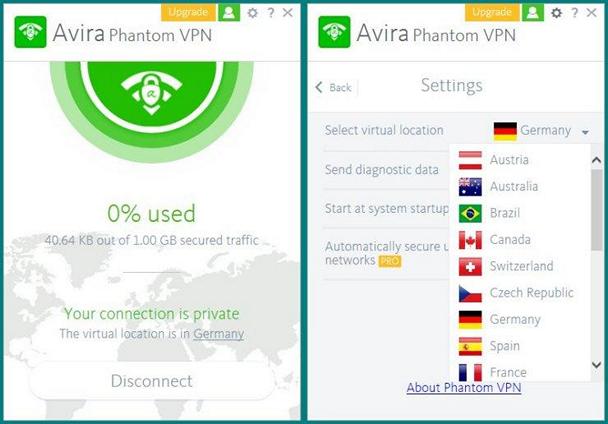Click account profile icon in Settings window
The width and height of the screenshot is (608, 424).
point(533,12)
